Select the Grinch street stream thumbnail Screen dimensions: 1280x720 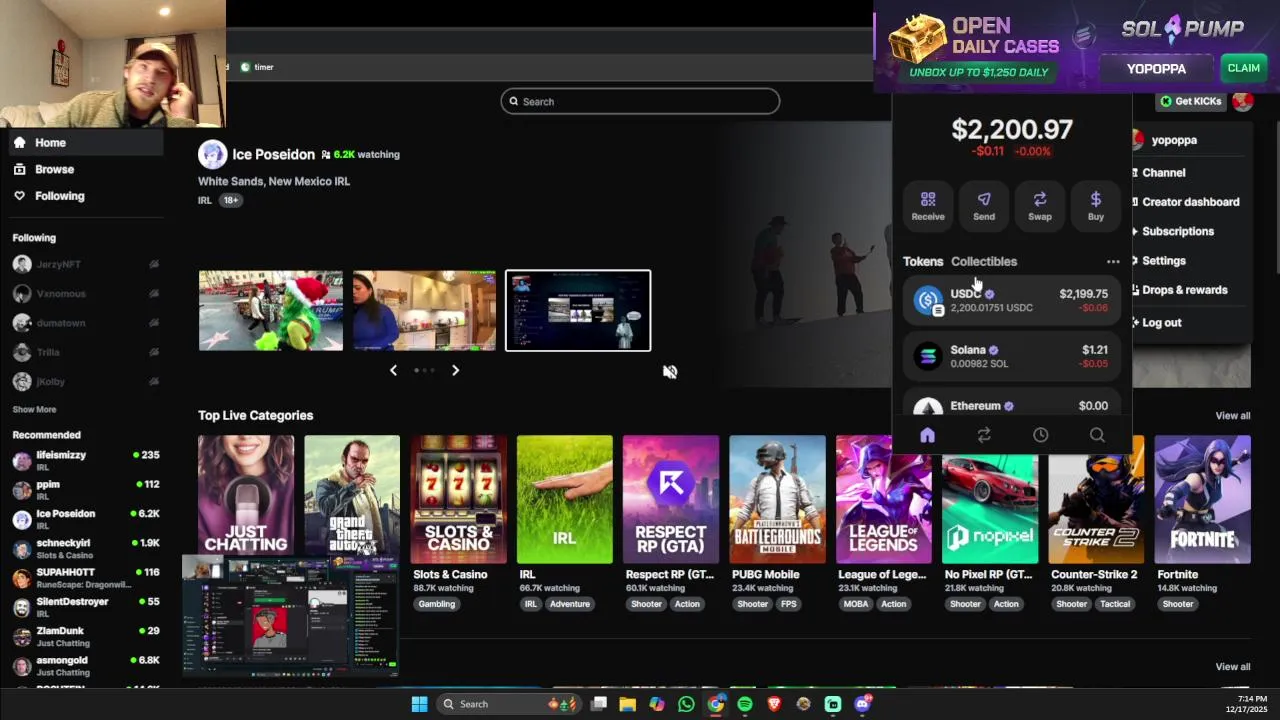(270, 310)
